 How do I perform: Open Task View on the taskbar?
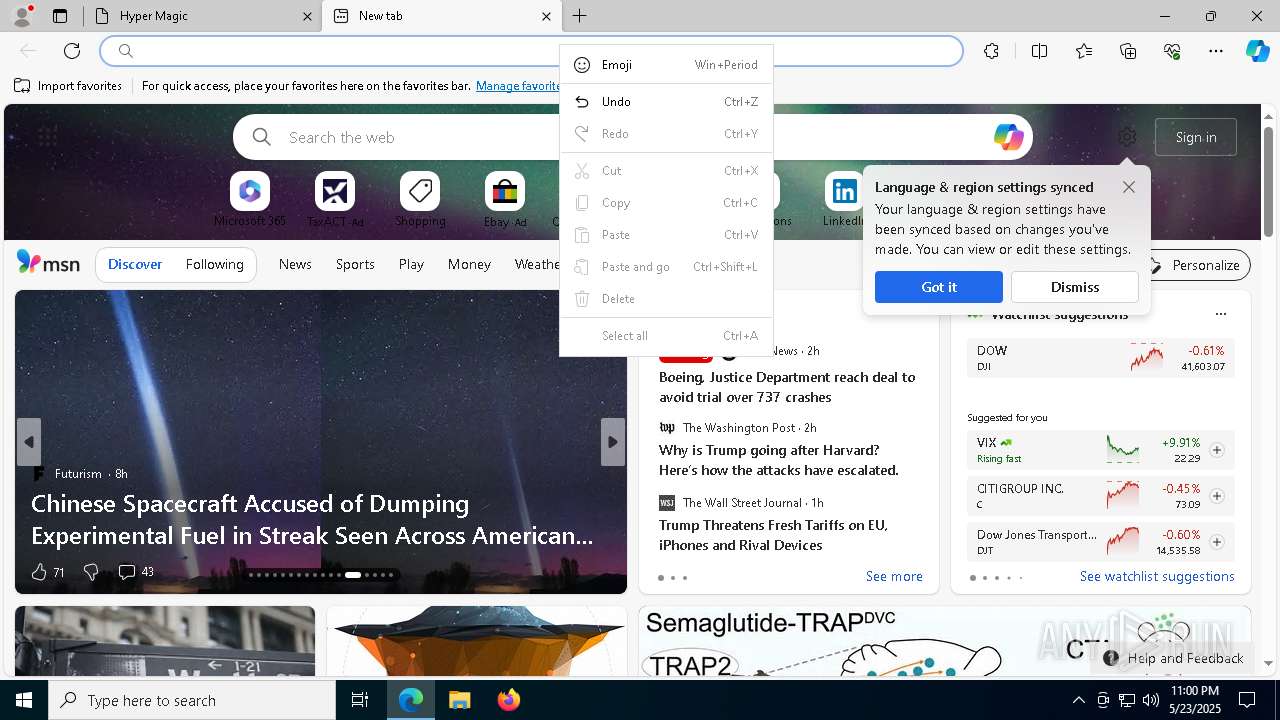point(360,700)
